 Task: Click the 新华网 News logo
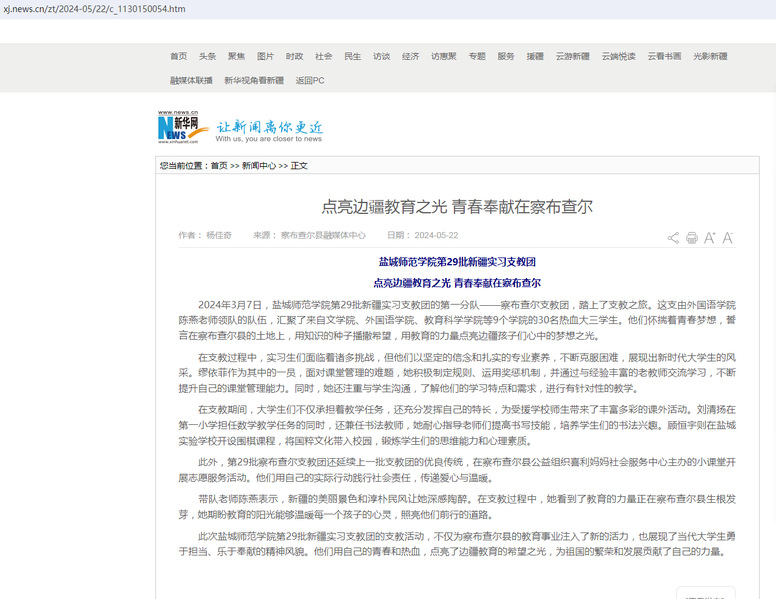click(x=183, y=127)
